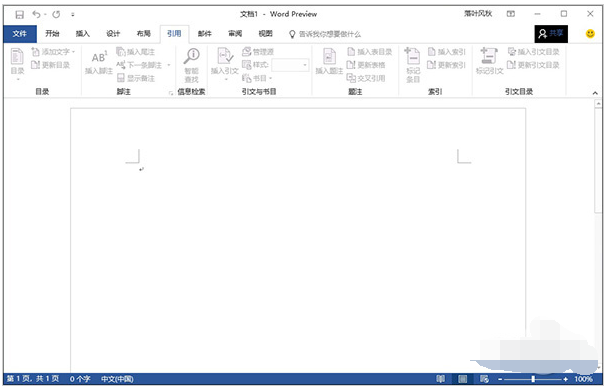The height and width of the screenshot is (386, 610).
Task: Click 更新索引 (Update Index)
Action: [x=446, y=65]
